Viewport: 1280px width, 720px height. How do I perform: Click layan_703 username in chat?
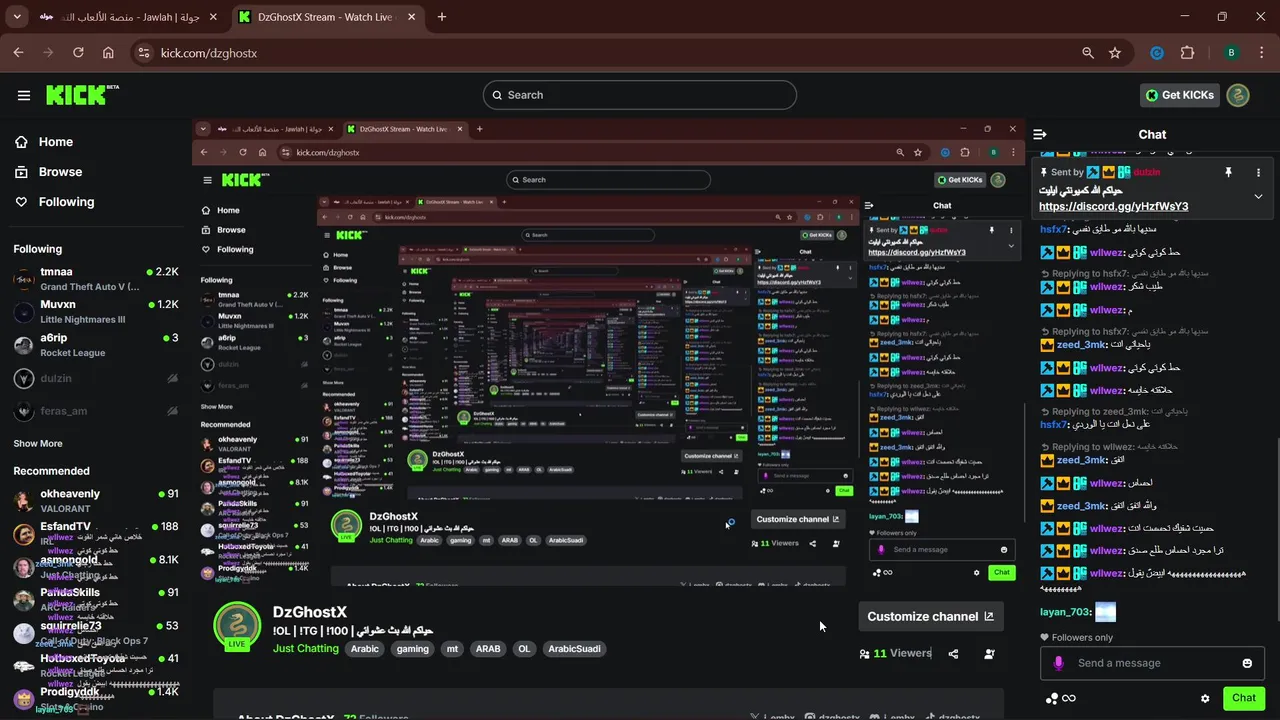1065,612
